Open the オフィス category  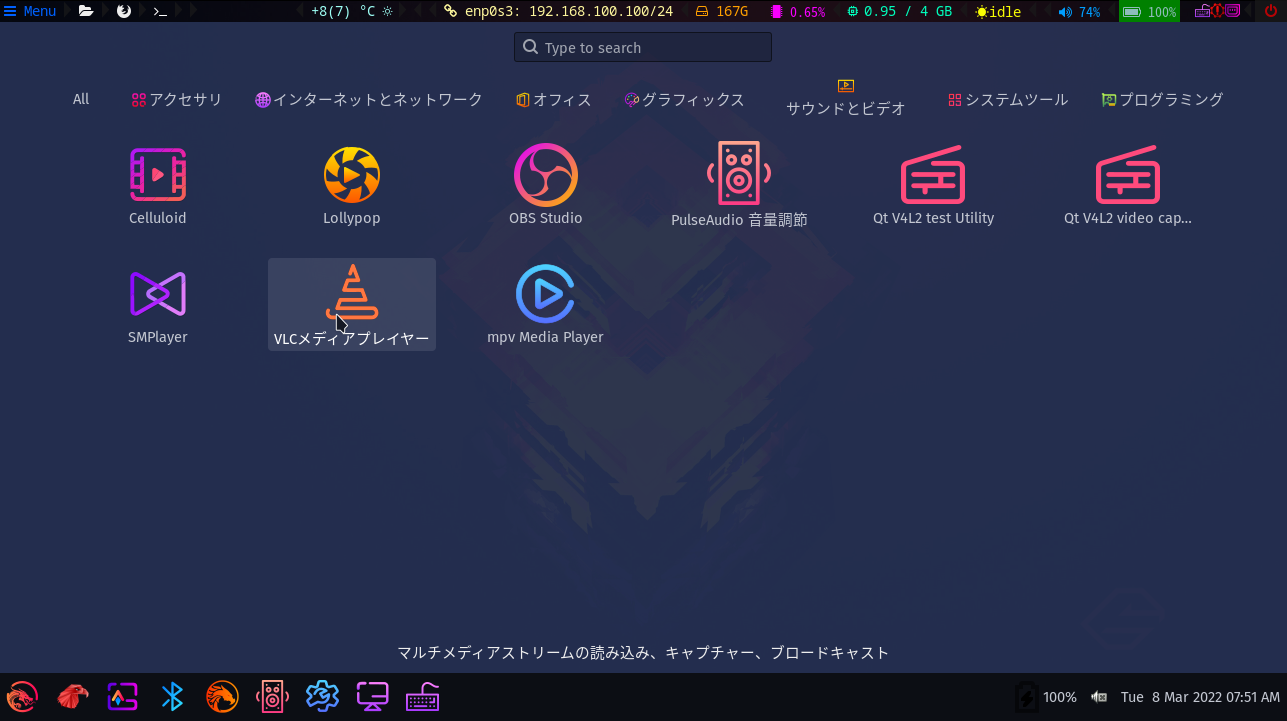click(x=554, y=100)
